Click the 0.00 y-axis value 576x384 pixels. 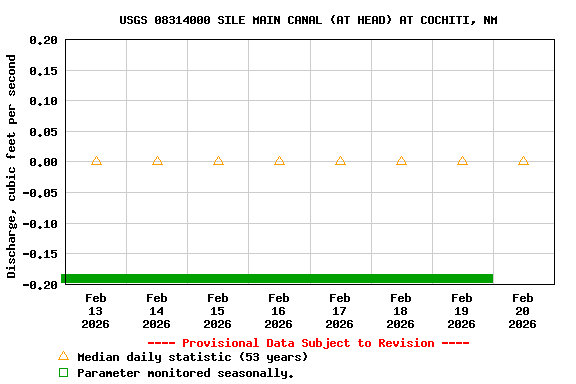[x=44, y=162]
